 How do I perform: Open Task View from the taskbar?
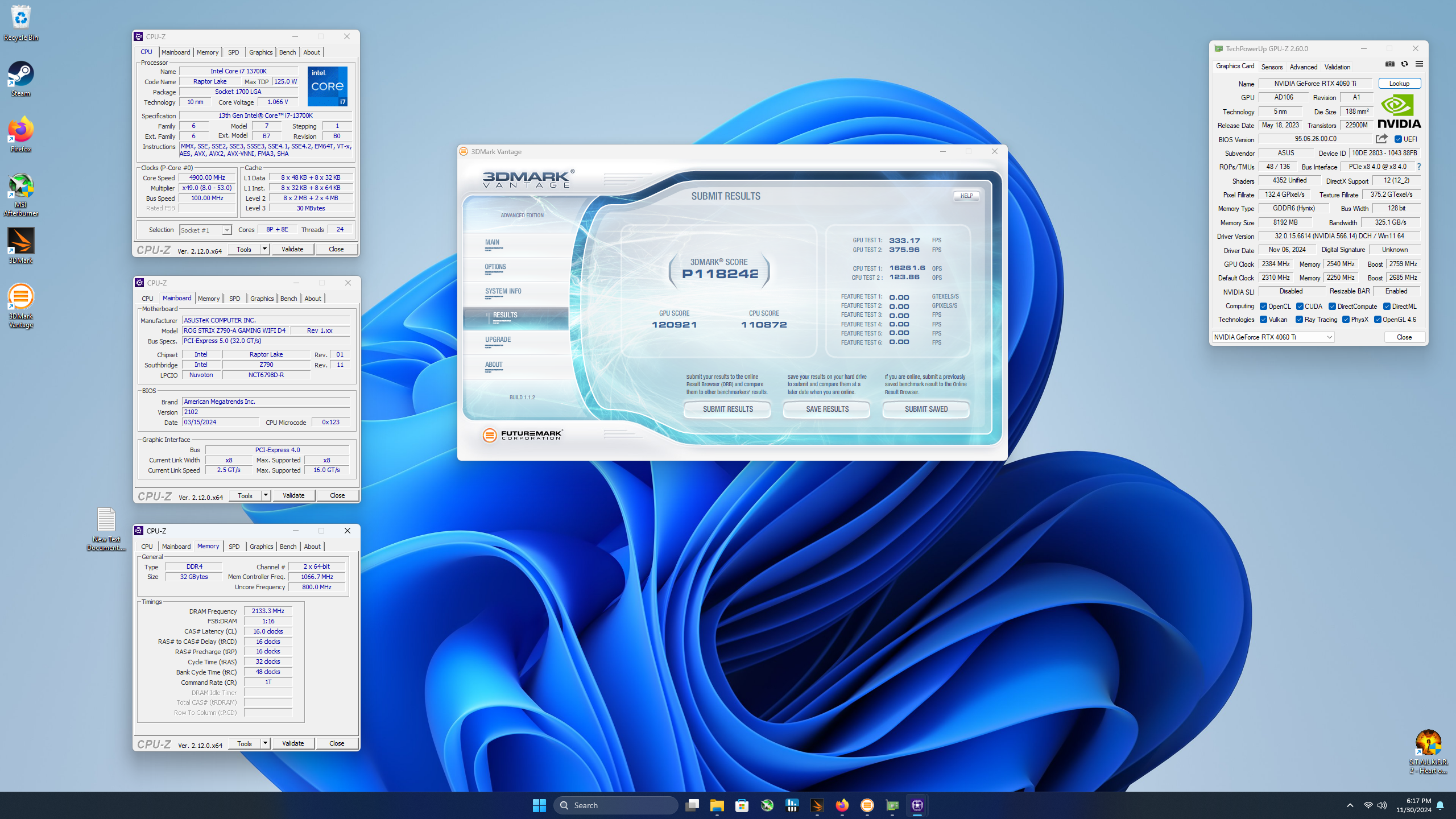(692, 805)
